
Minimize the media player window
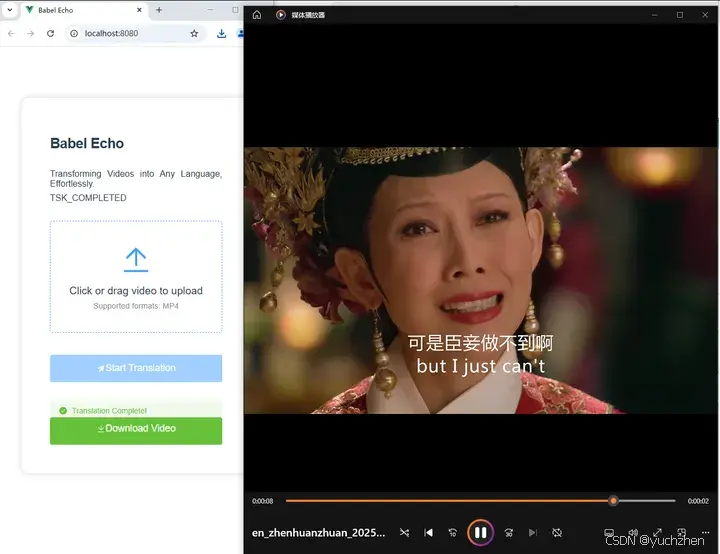655,15
